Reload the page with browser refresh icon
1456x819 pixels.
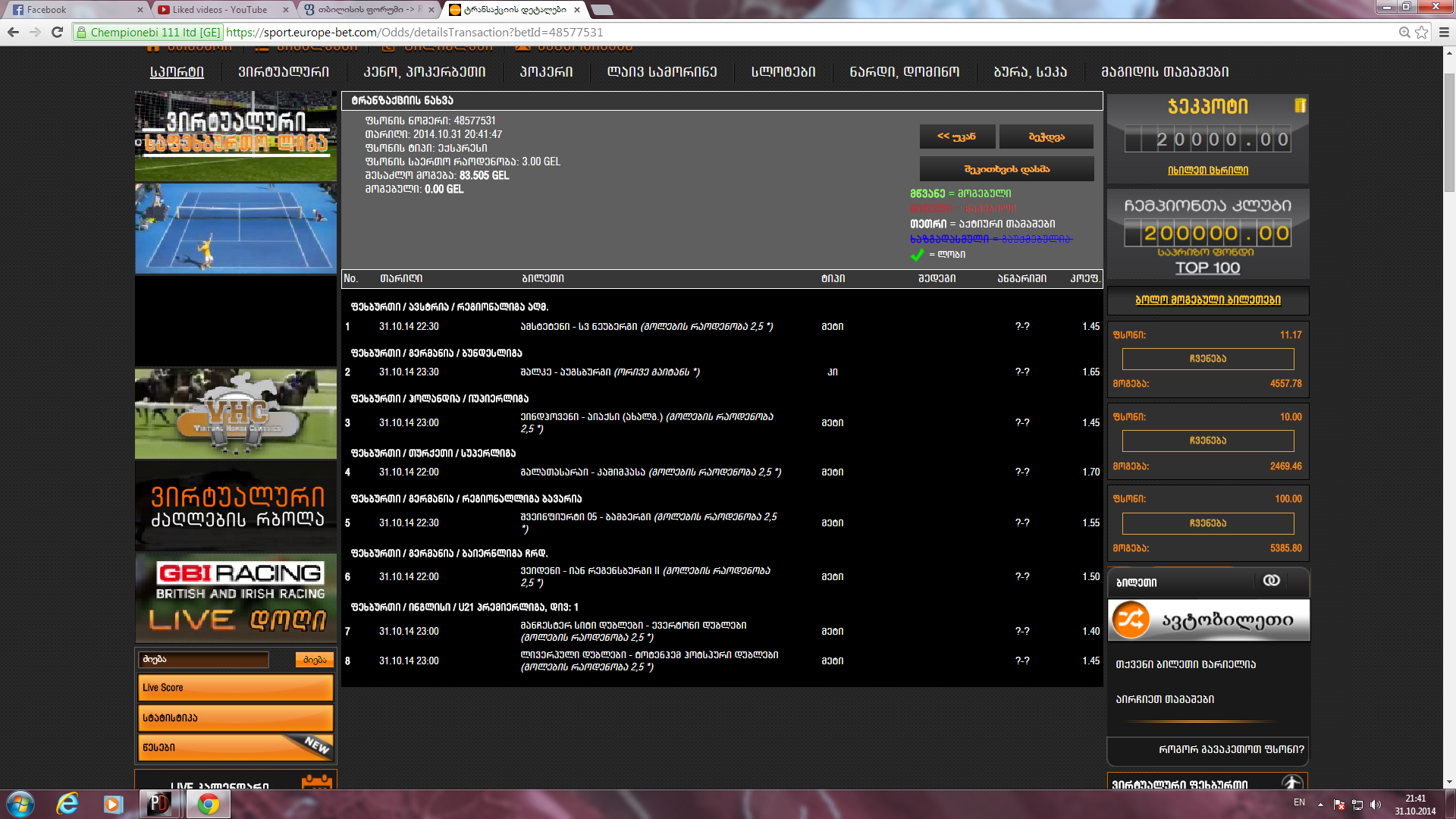pos(57,32)
